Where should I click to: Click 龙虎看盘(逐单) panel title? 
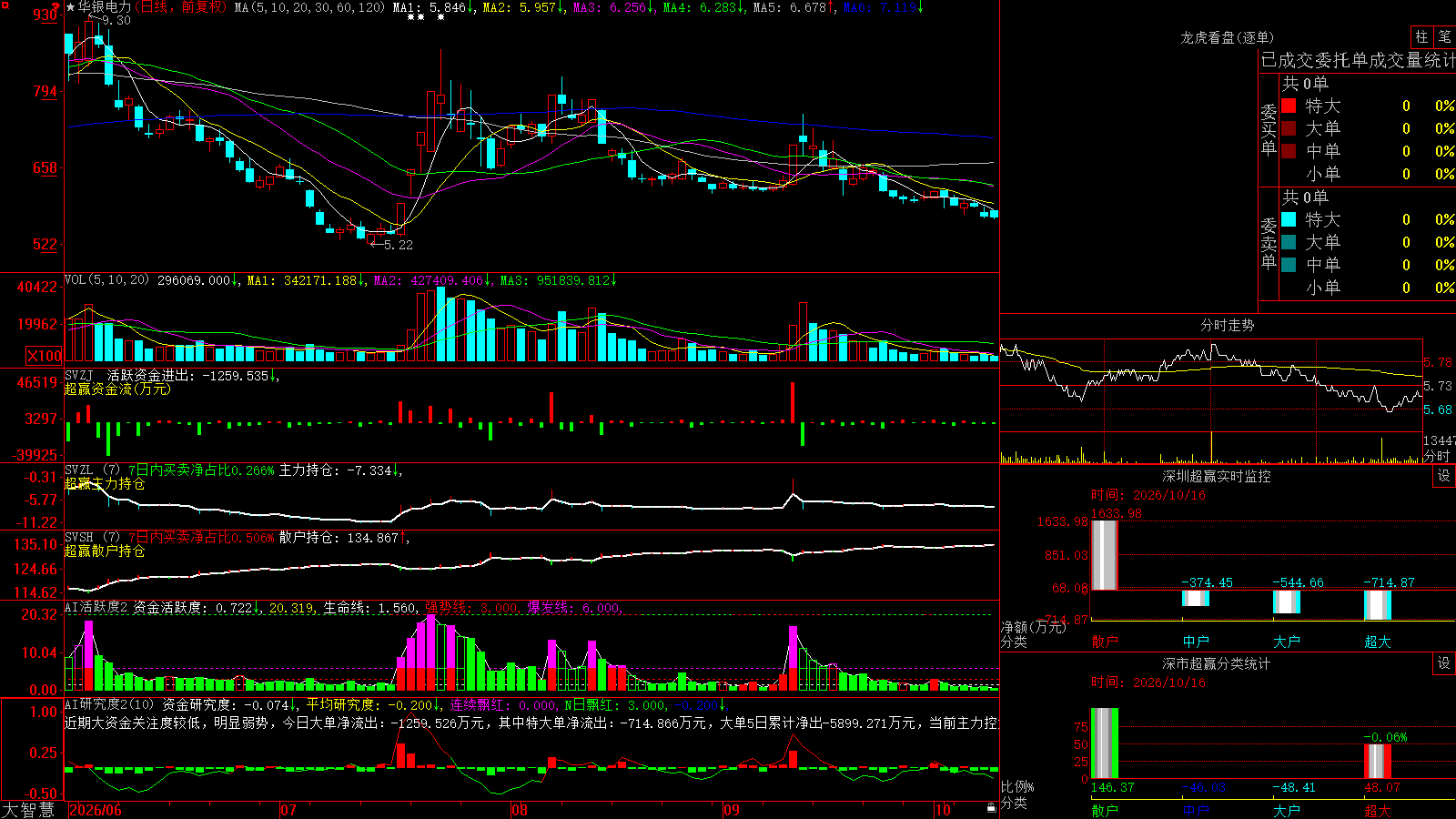[1227, 37]
